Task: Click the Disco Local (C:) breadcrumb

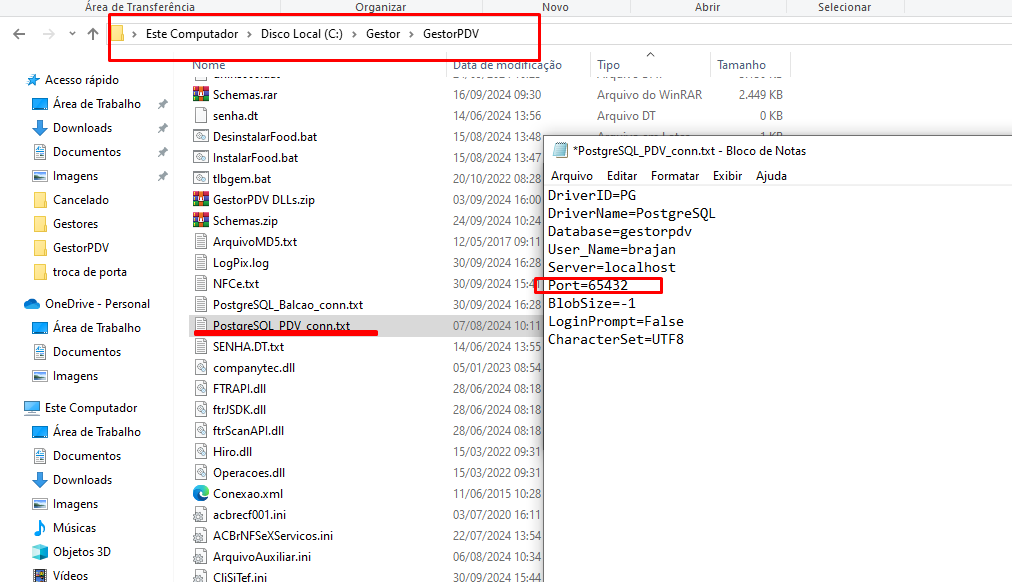Action: pos(301,34)
